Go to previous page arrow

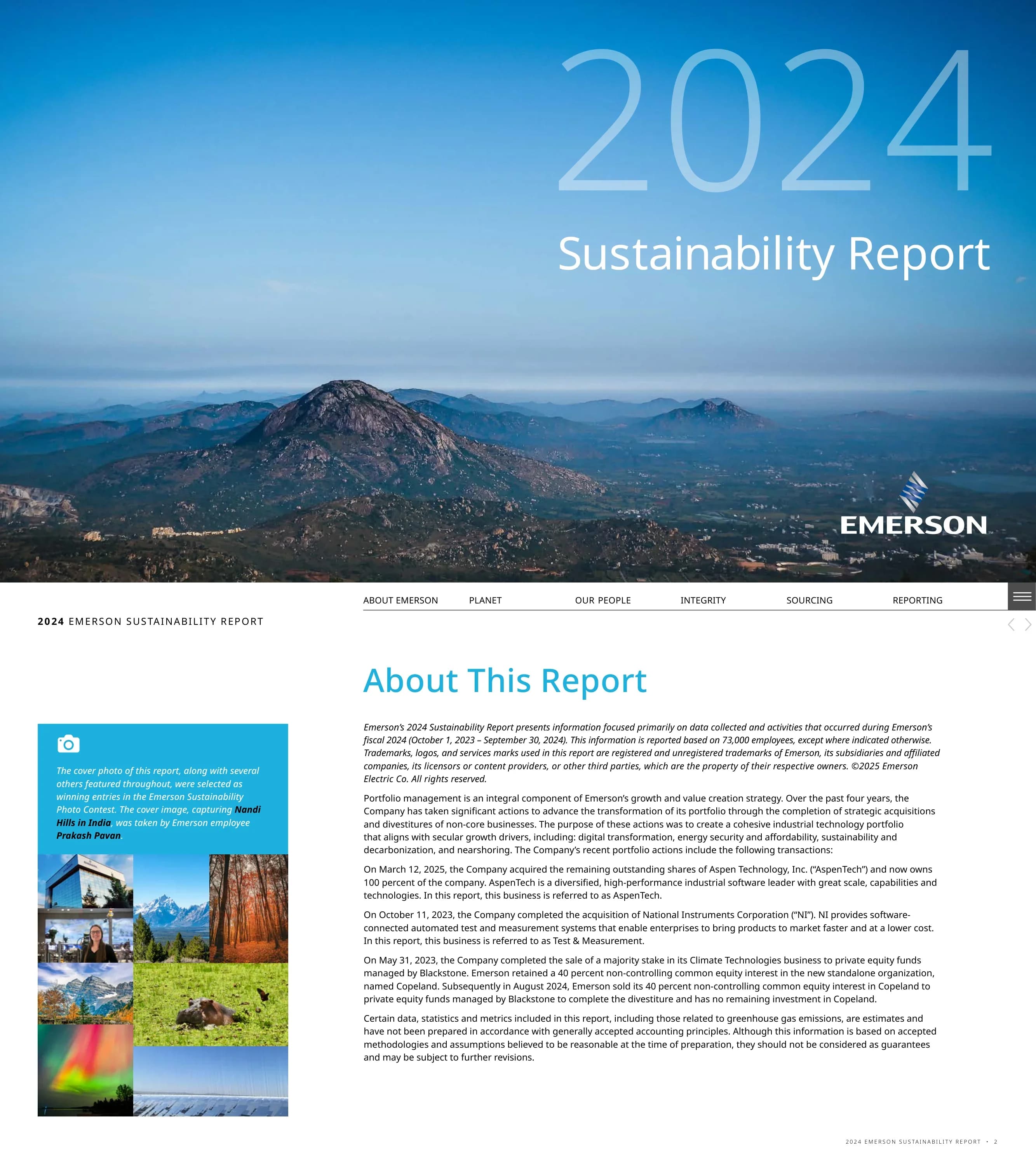(1011, 624)
